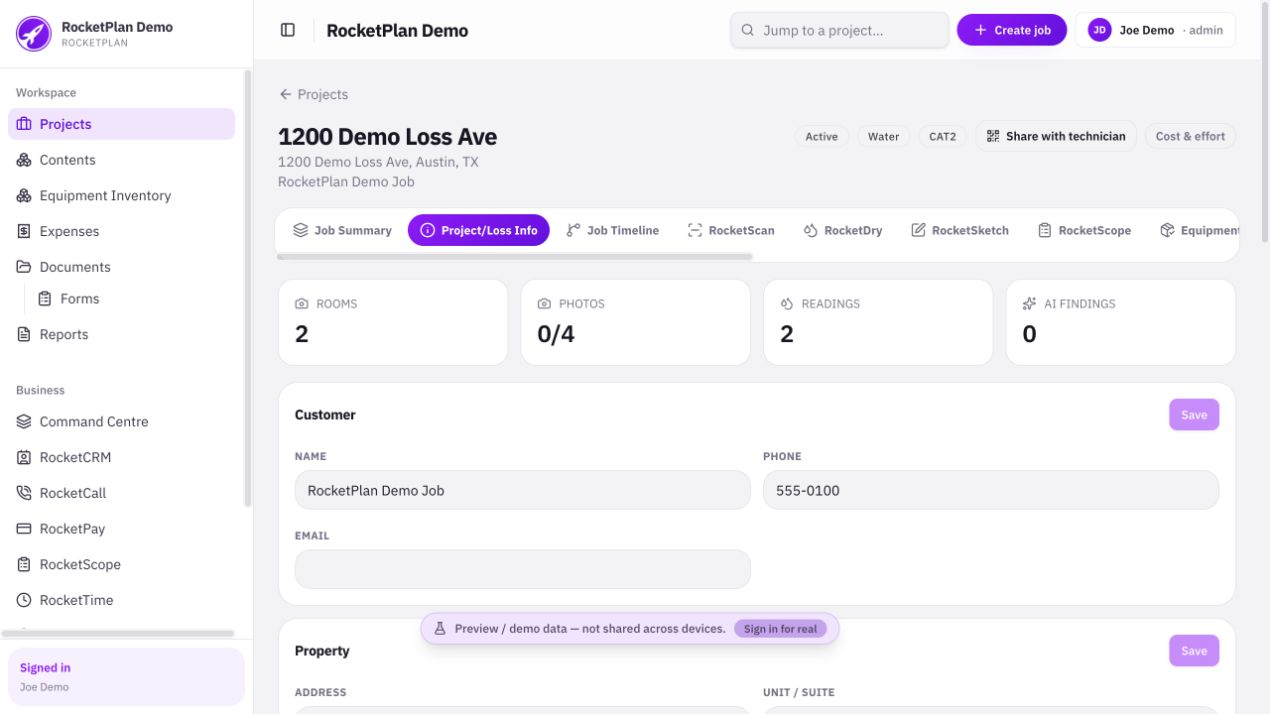Click the customer Name input field

point(522,490)
